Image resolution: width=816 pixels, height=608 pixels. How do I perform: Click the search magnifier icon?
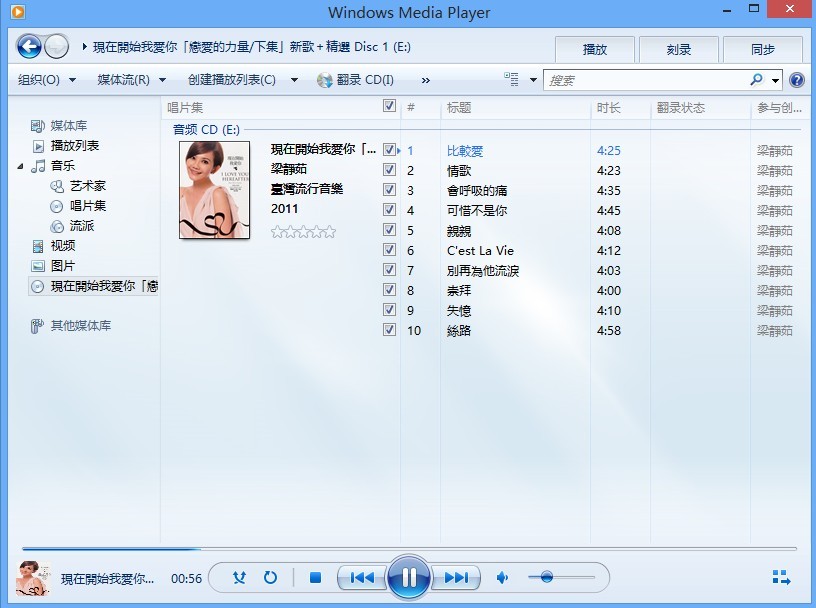[x=756, y=80]
